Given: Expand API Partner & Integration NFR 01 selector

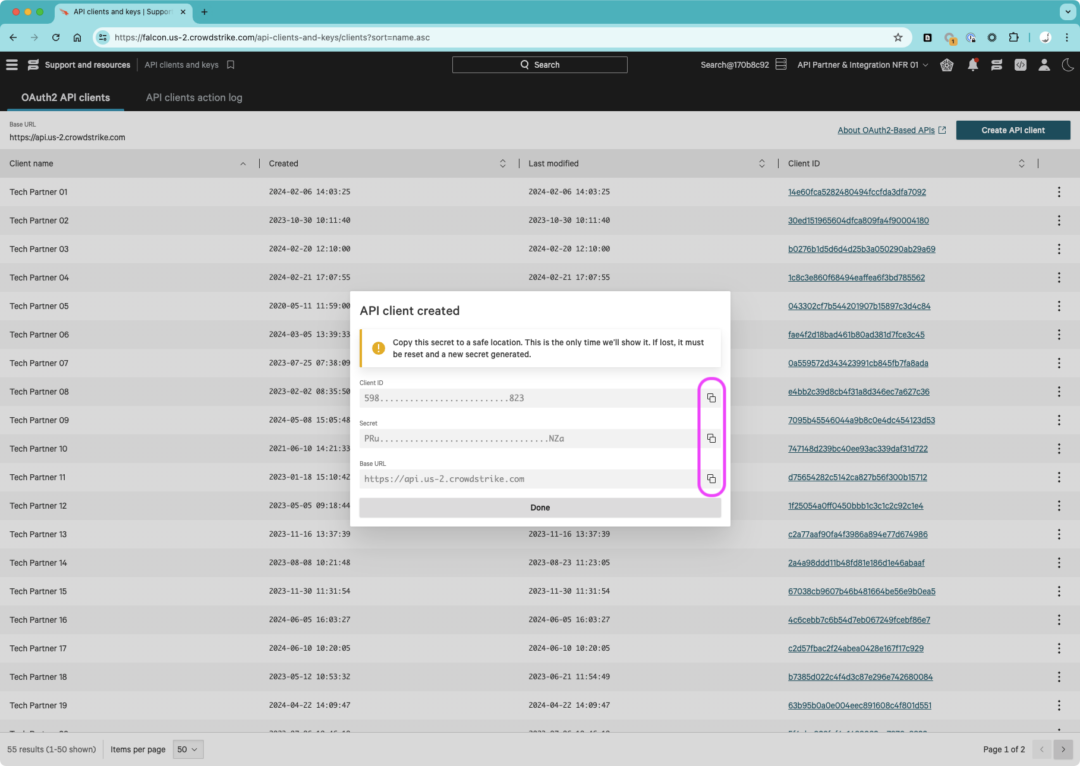Looking at the screenshot, I should point(862,65).
